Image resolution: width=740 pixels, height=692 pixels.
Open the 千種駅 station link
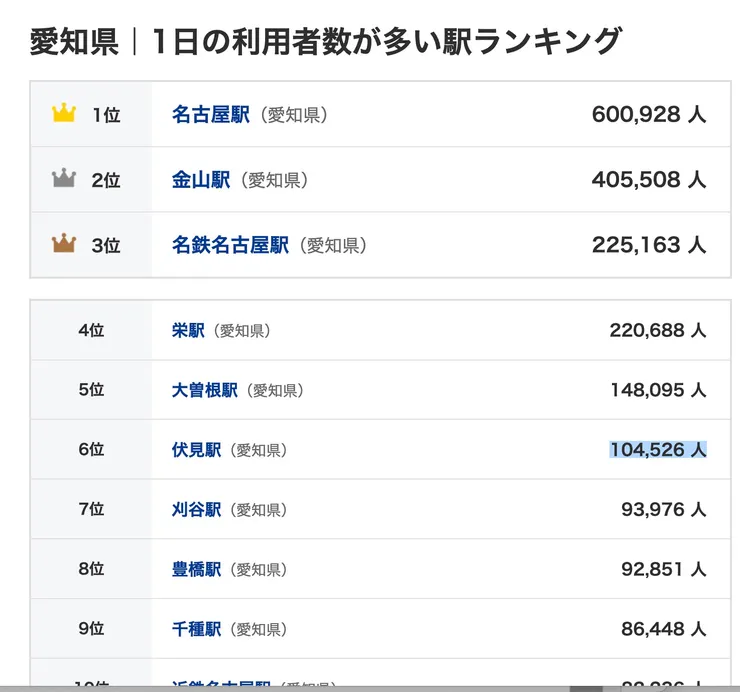196,630
